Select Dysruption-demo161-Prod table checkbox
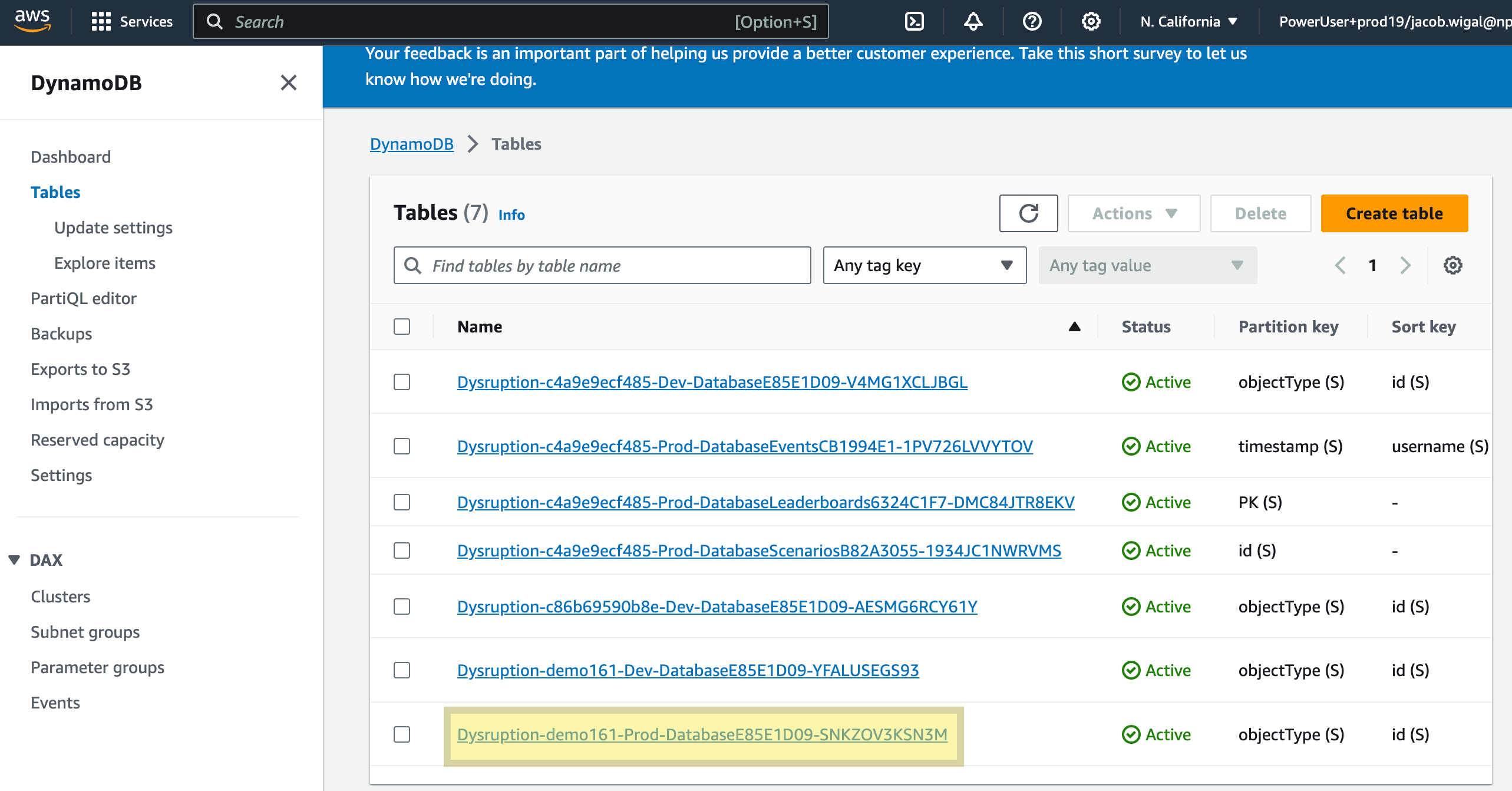 tap(402, 734)
